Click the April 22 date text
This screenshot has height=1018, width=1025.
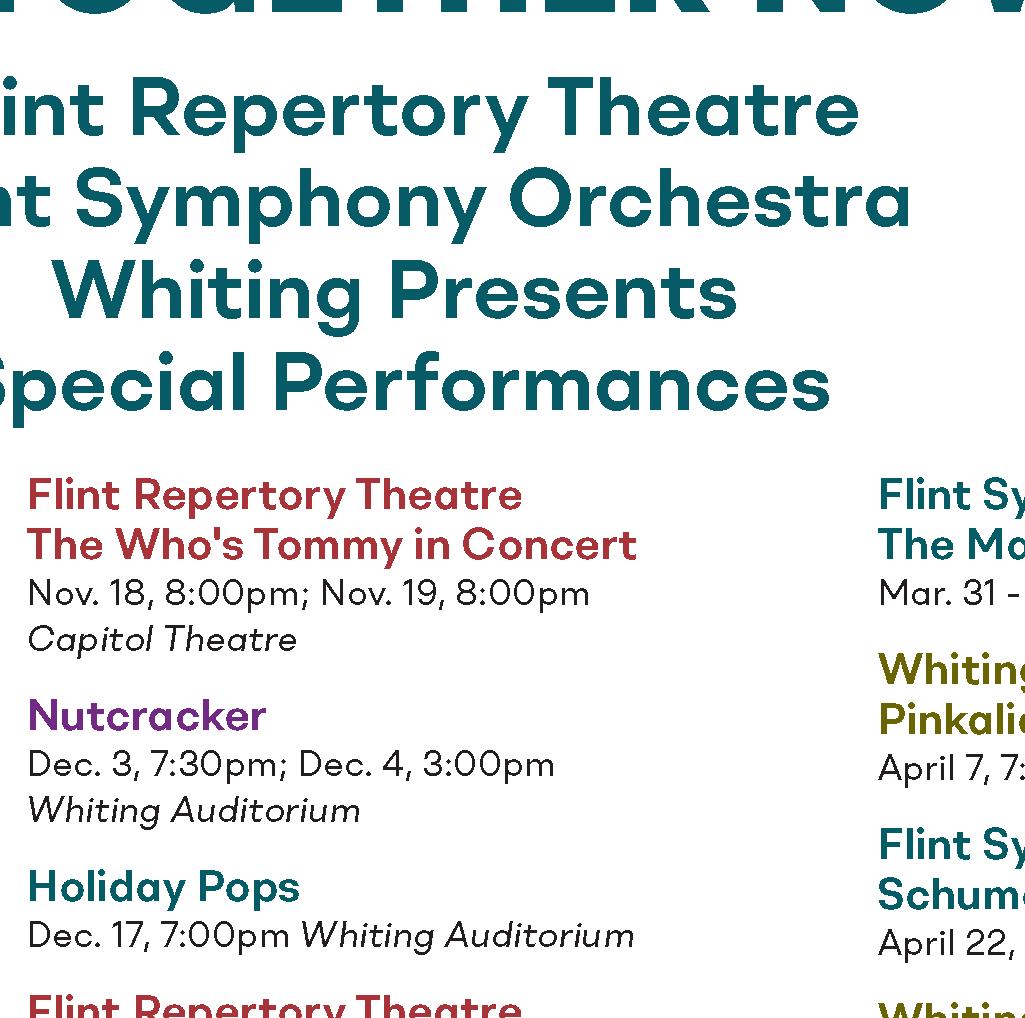951,944
